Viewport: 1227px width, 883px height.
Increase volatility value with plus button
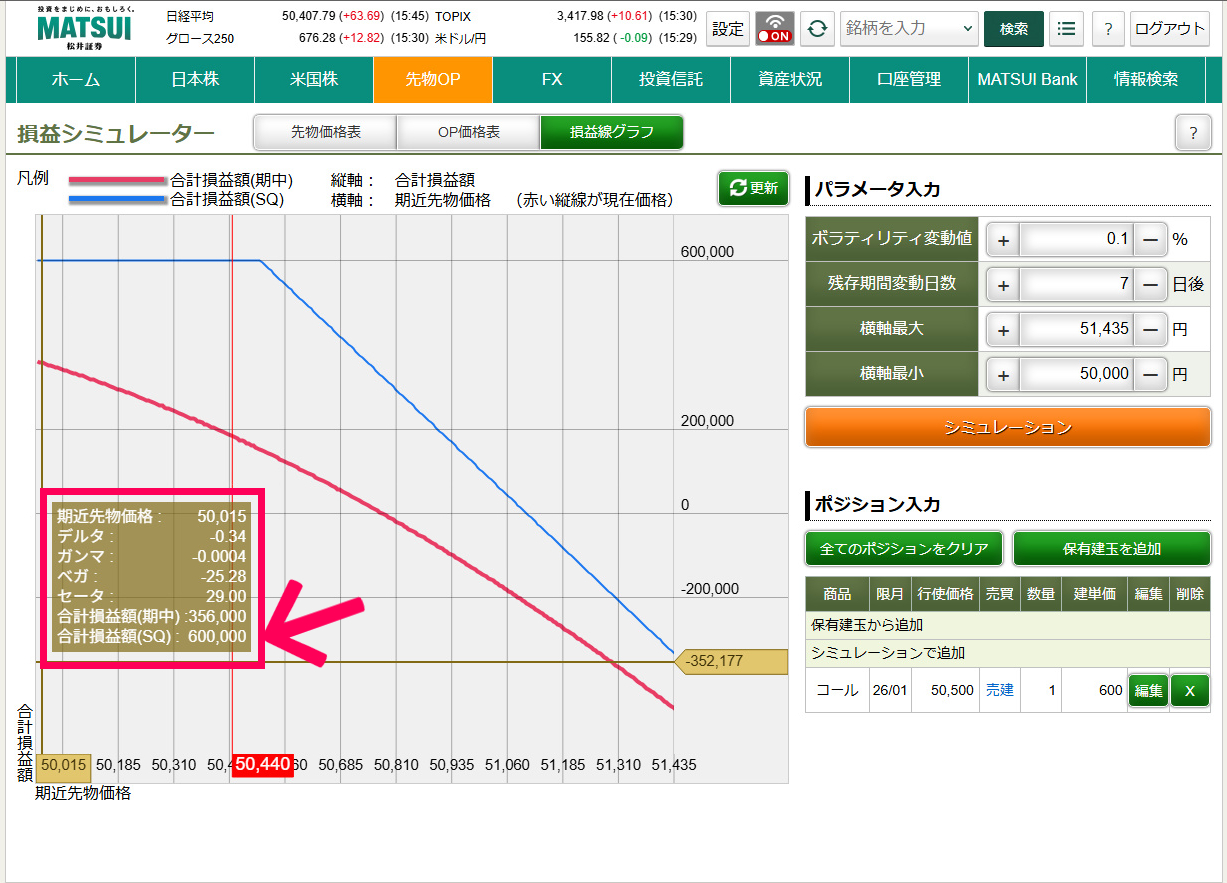(1004, 240)
